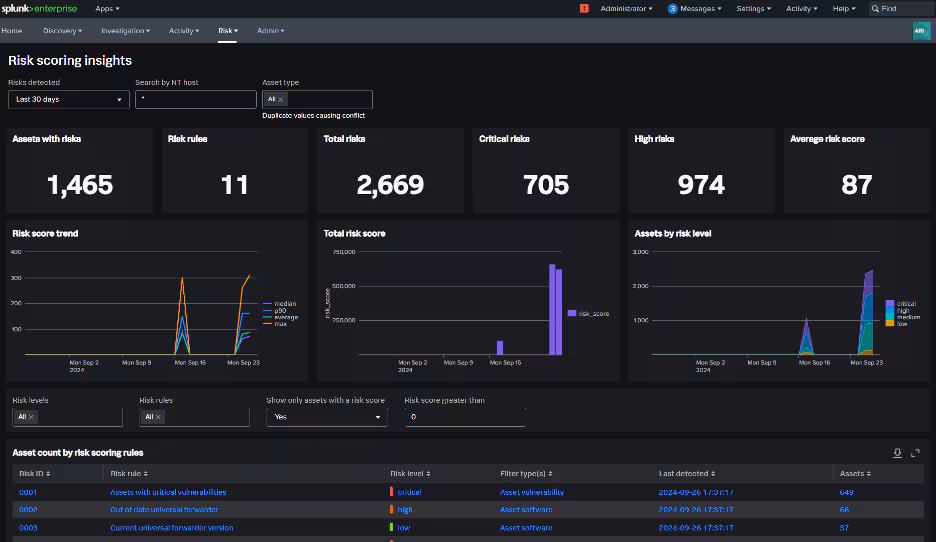Remove the All tag in Risk rules
Image resolution: width=936 pixels, height=542 pixels.
[158, 417]
